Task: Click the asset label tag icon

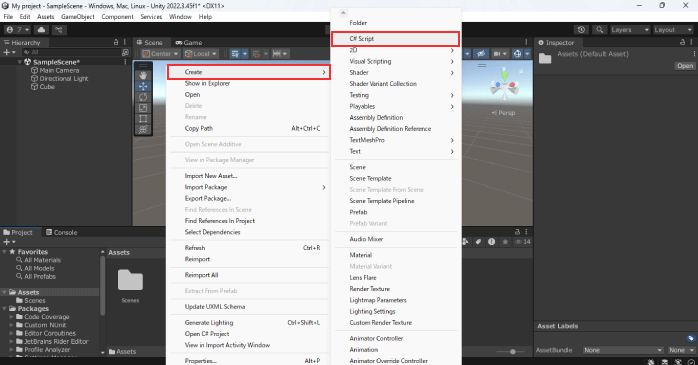Action: tap(690, 338)
